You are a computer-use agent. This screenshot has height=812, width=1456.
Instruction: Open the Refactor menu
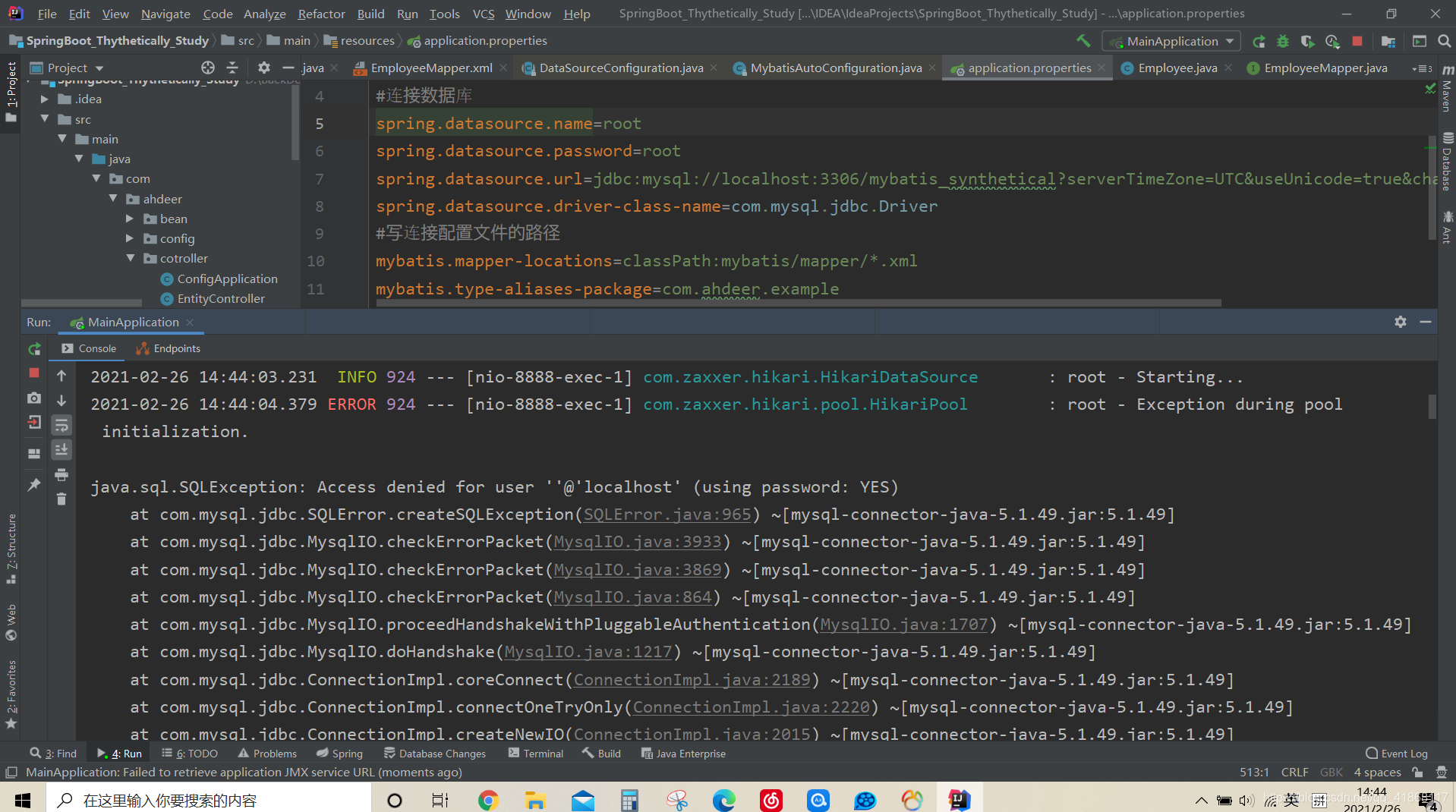coord(321,14)
